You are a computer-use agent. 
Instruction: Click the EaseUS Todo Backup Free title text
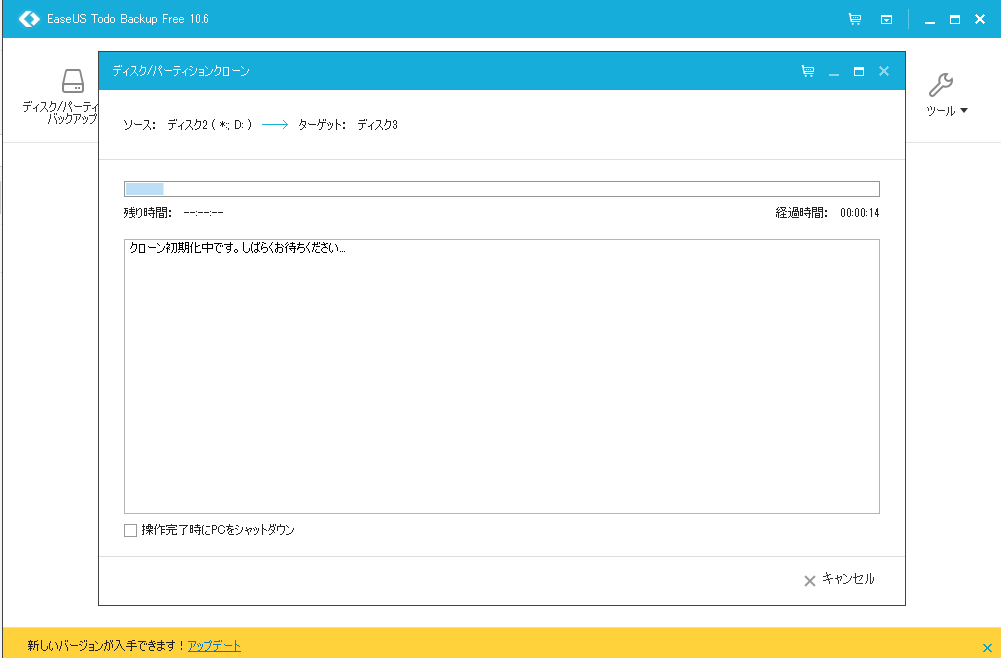128,19
